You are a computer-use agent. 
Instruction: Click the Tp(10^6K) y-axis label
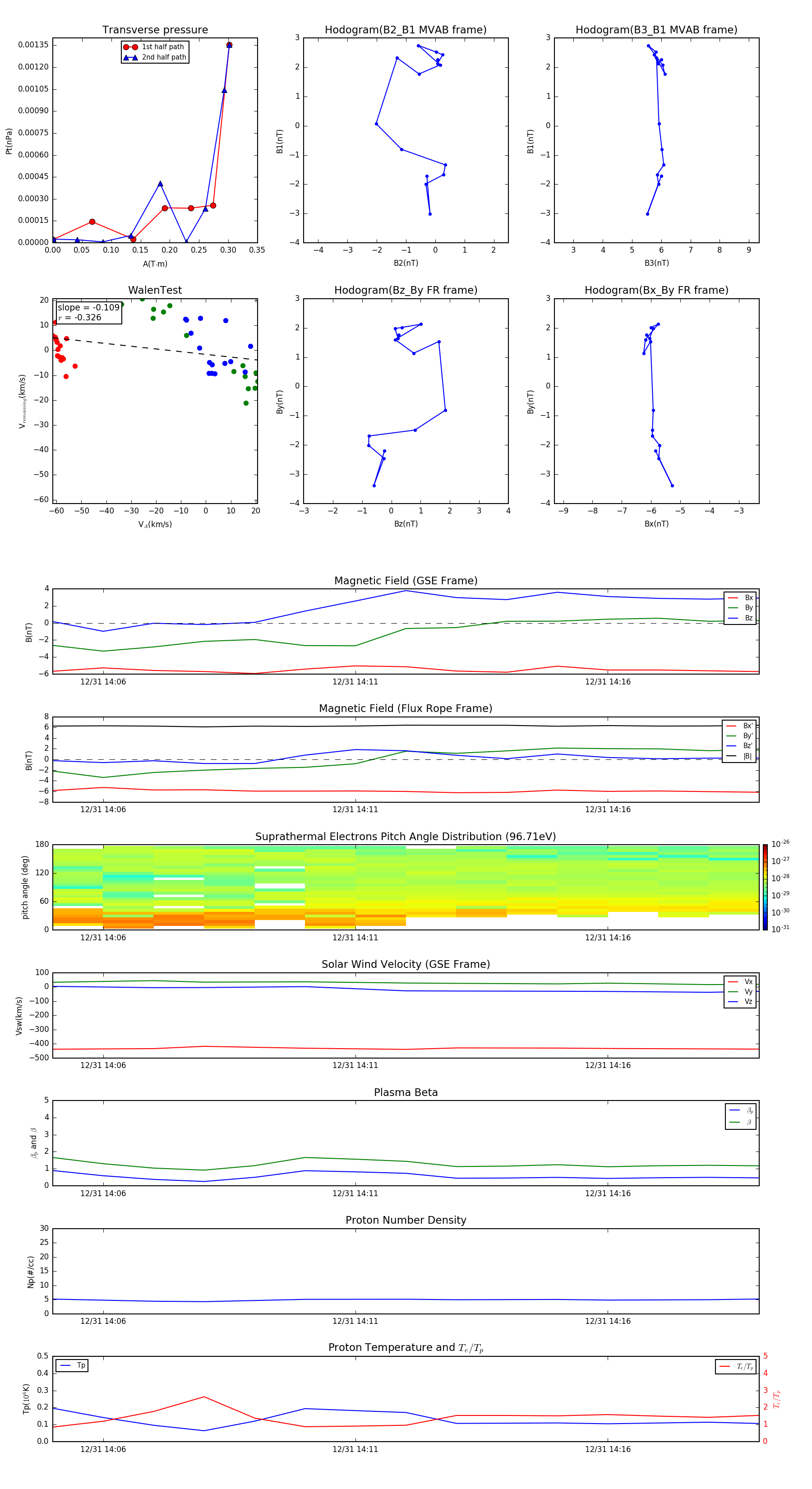pyautogui.click(x=27, y=1399)
